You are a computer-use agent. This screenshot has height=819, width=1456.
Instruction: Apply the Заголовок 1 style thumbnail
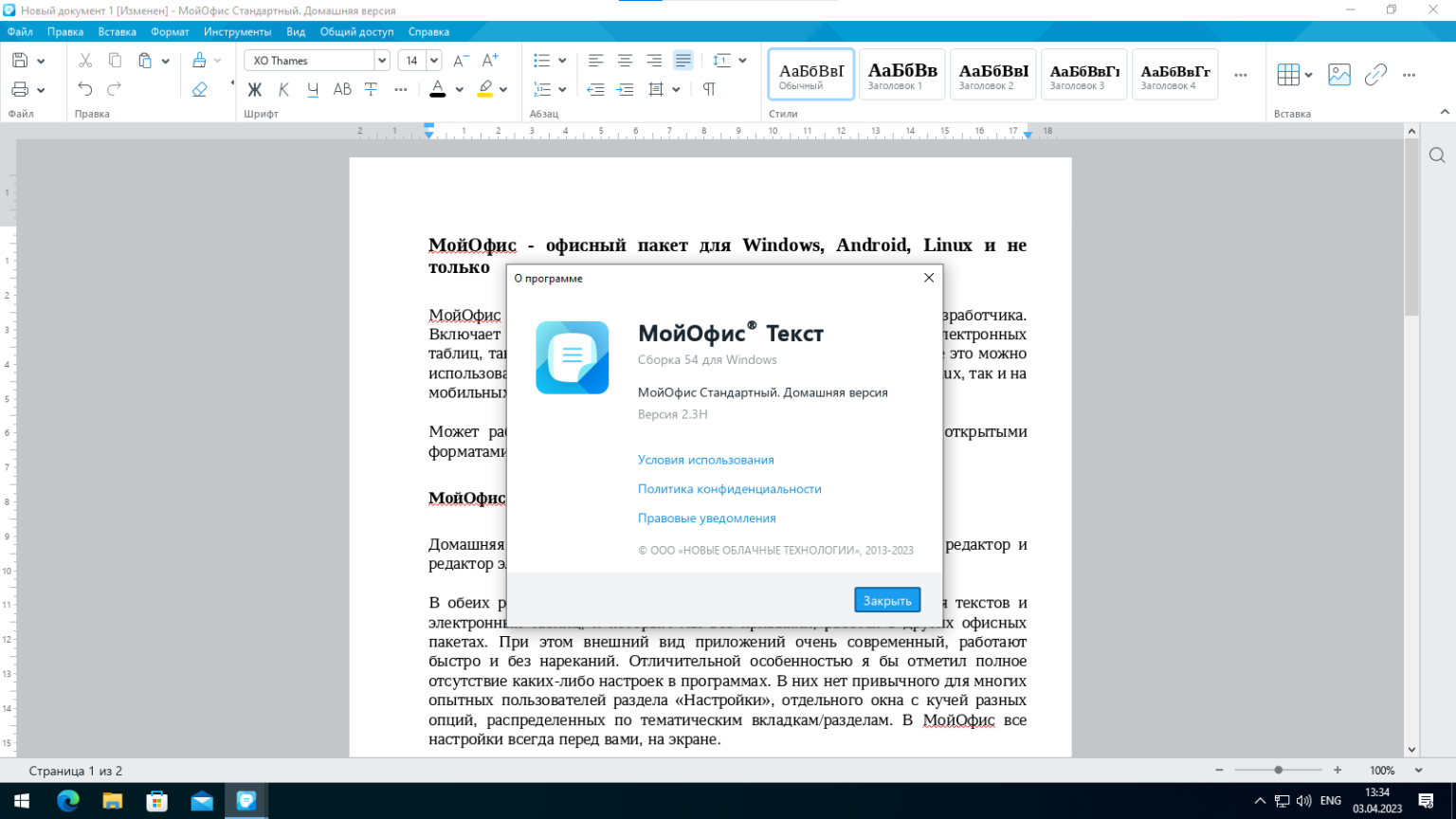901,74
